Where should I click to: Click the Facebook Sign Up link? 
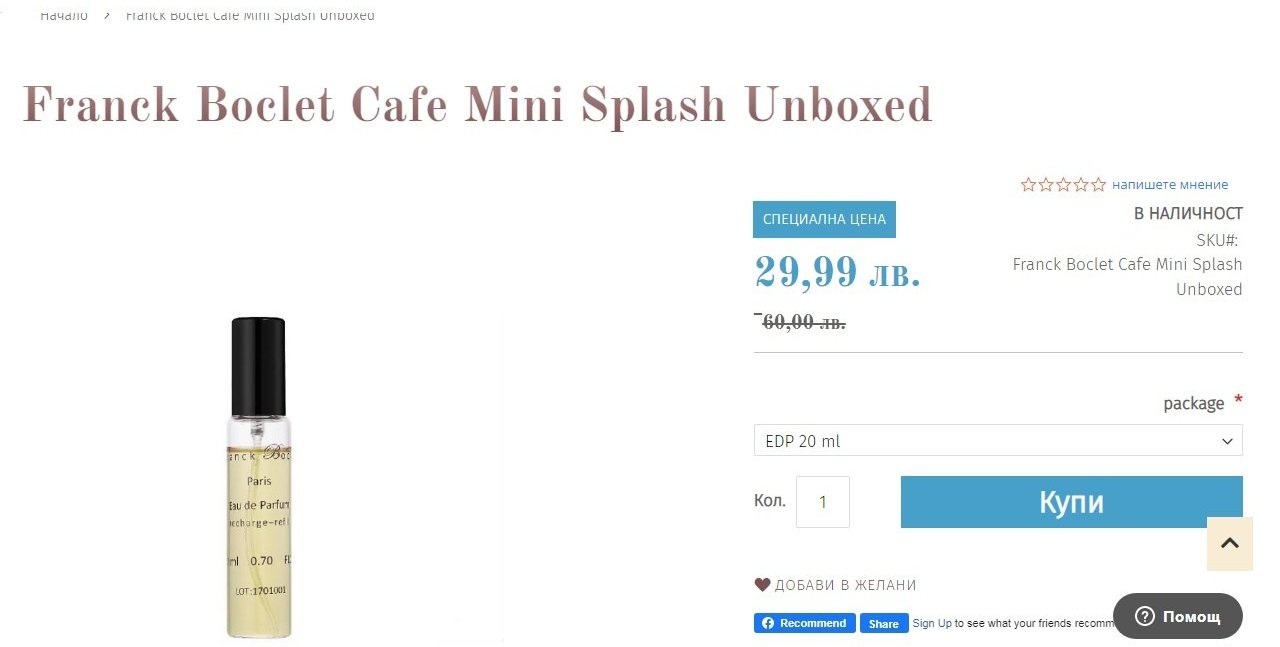(932, 623)
